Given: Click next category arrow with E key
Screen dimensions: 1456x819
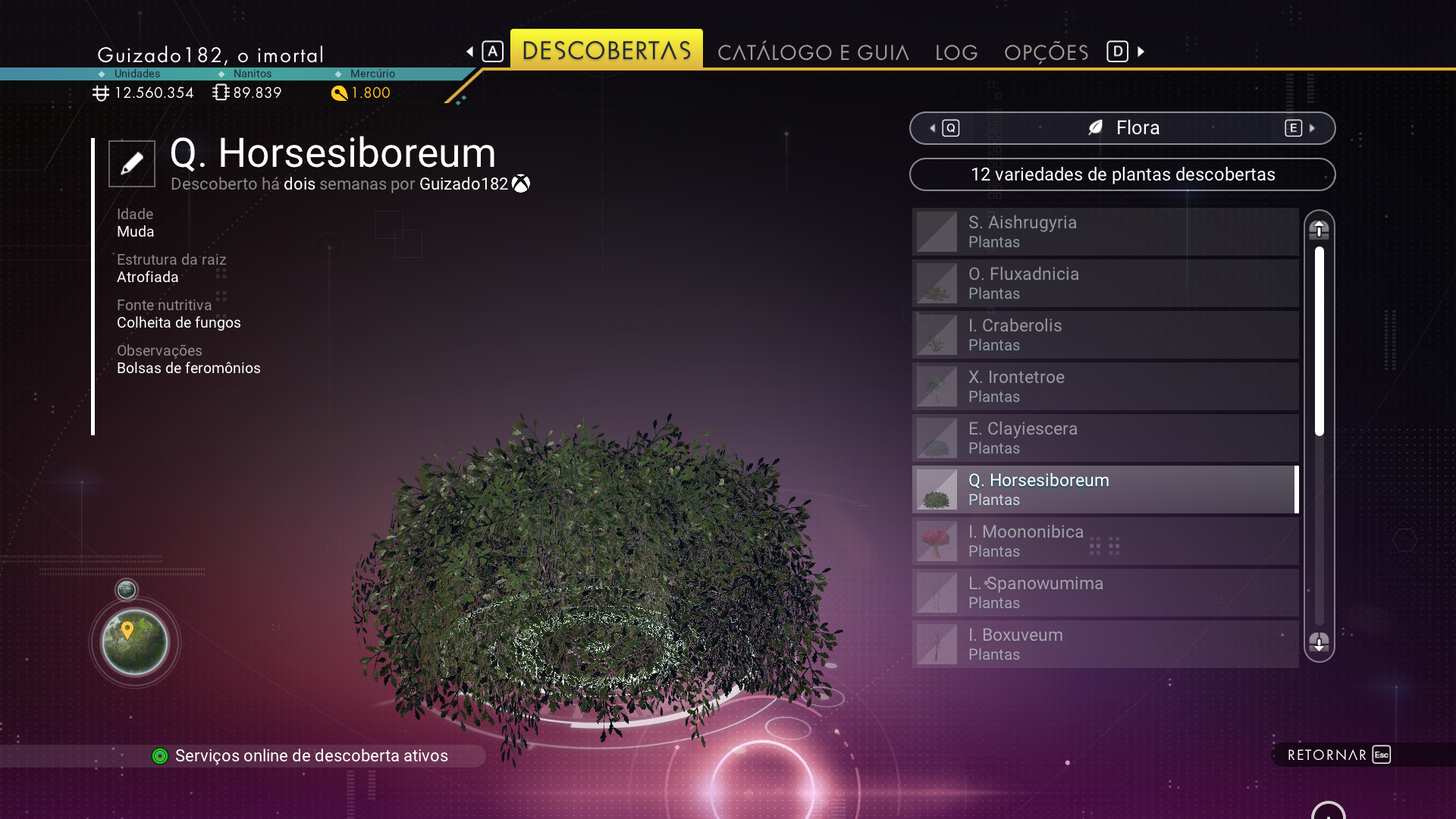Looking at the screenshot, I should point(1301,128).
